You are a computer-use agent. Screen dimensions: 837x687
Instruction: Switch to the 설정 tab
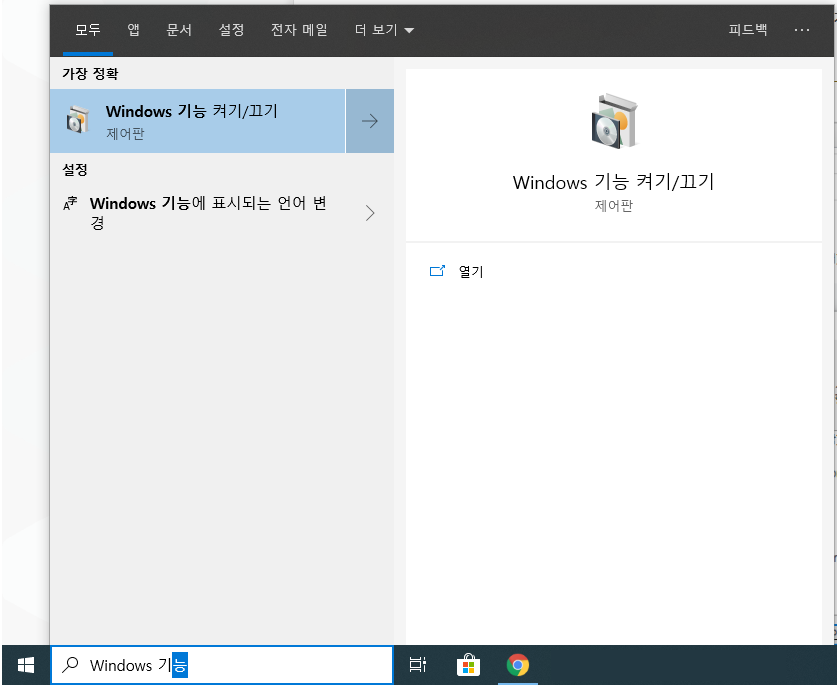(231, 30)
